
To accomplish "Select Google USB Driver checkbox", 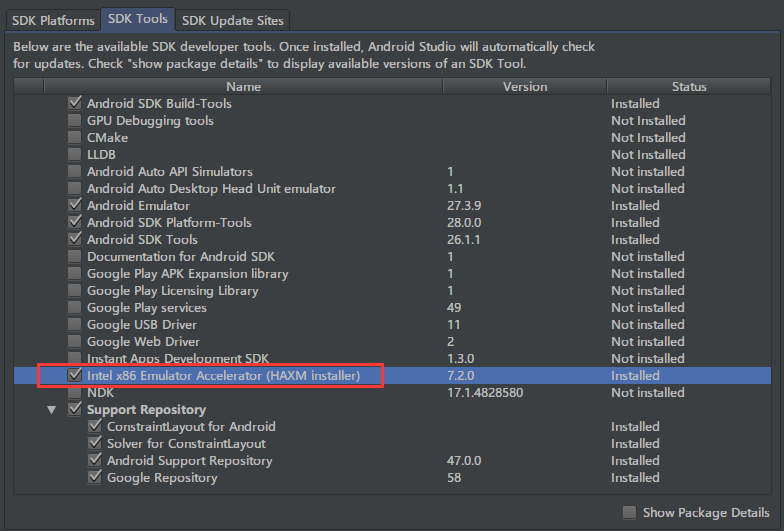I will coord(74,325).
